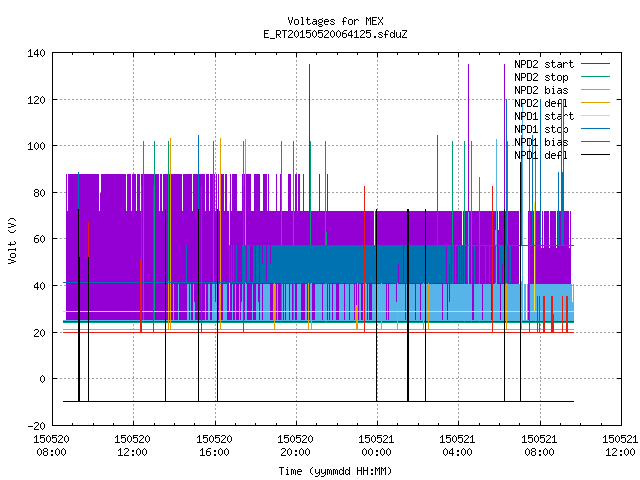640x480 pixels.
Task: Select the NPD1 defl legend entry
Action: 541,155
